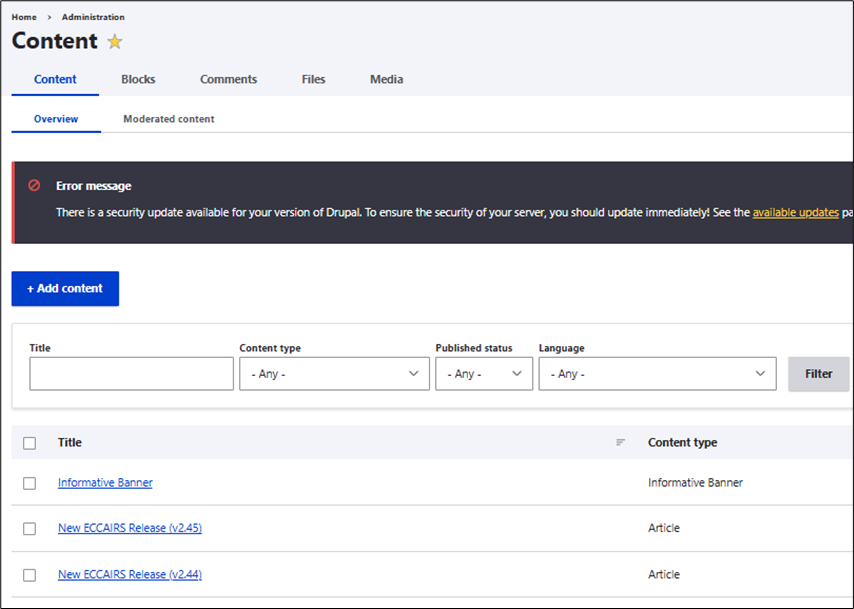This screenshot has width=854, height=609.
Task: Open the Language filter dropdown
Action: point(657,374)
